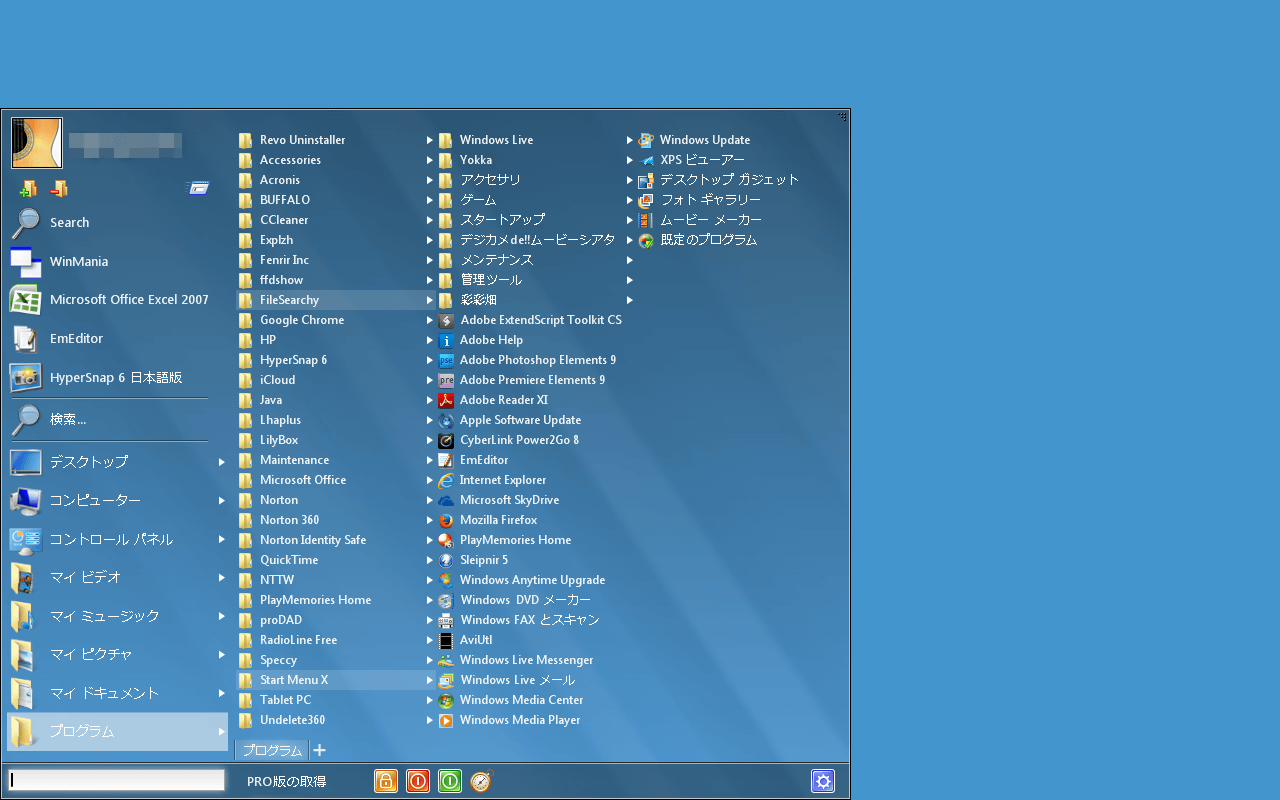Expand the コンピューター submenu arrow
The width and height of the screenshot is (1280, 800).
(x=222, y=500)
